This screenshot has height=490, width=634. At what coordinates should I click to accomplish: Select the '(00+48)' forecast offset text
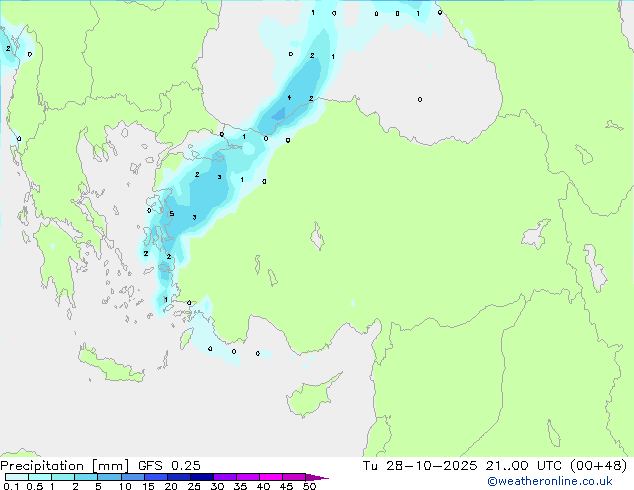pyautogui.click(x=598, y=466)
